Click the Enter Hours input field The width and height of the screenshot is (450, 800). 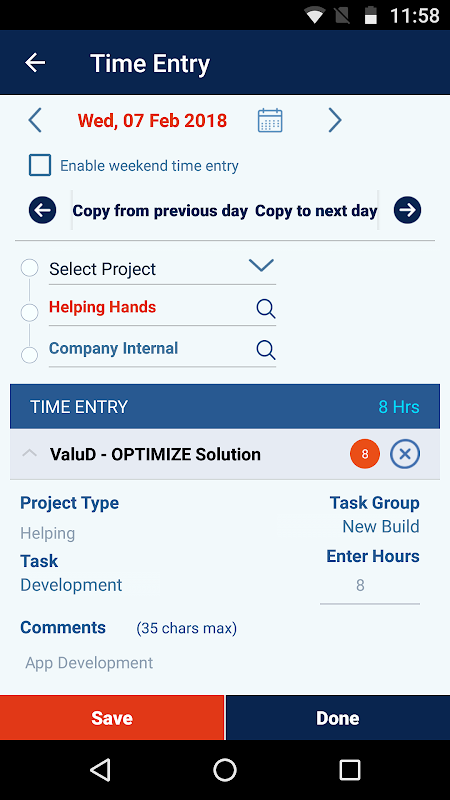tap(370, 586)
